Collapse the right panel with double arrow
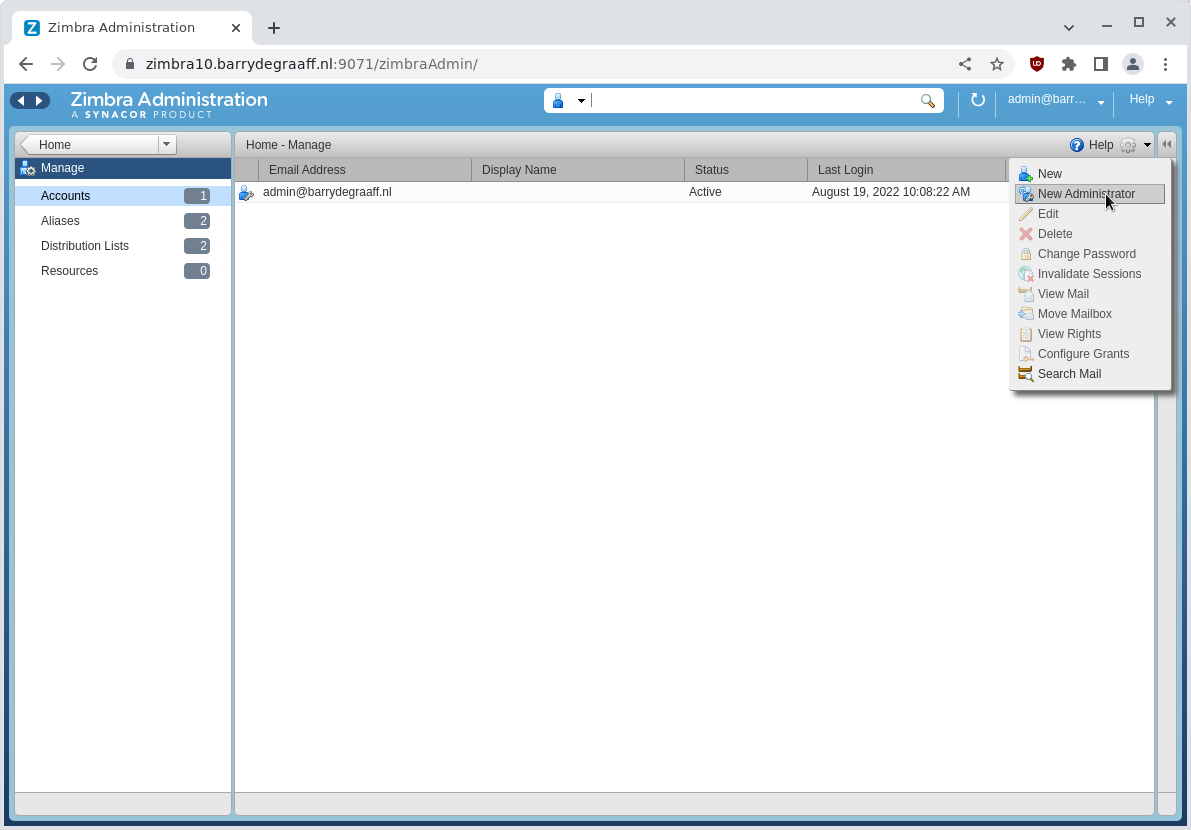Viewport: 1191px width, 830px height. [x=1167, y=144]
